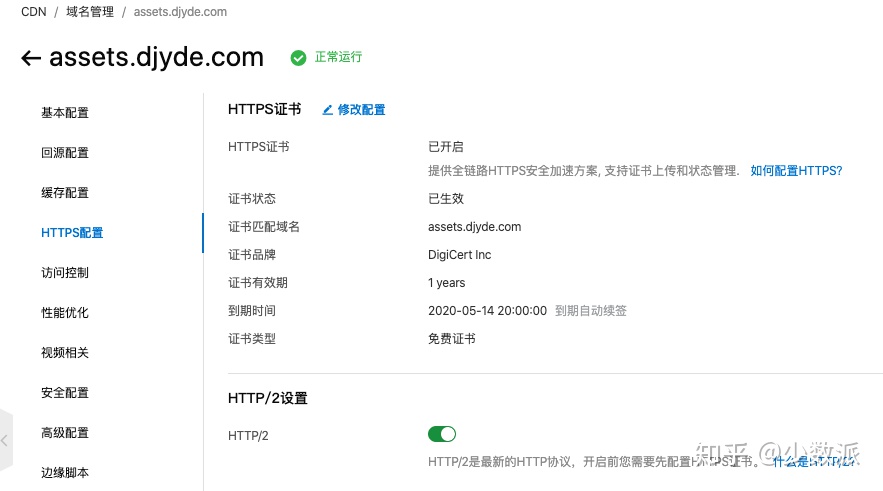Open 访问控制 configuration
883x491 pixels.
click(65, 273)
